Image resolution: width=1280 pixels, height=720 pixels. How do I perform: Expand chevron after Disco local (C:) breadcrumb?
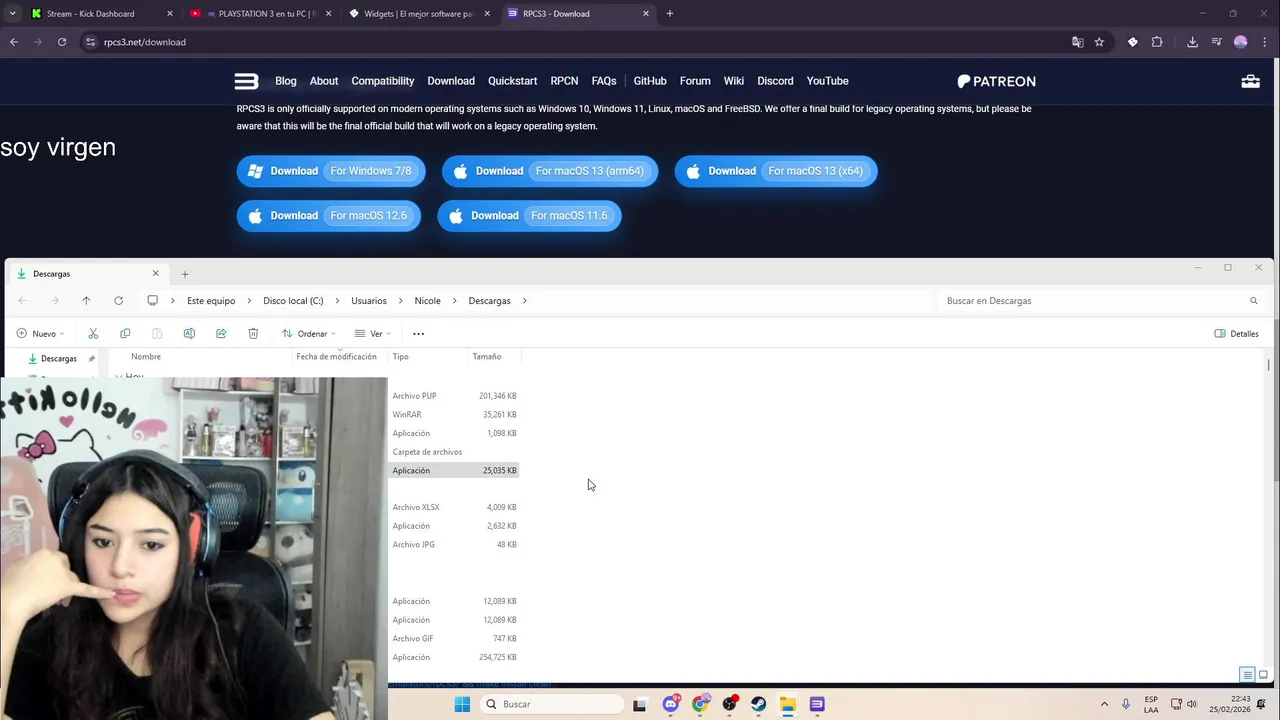(x=338, y=300)
